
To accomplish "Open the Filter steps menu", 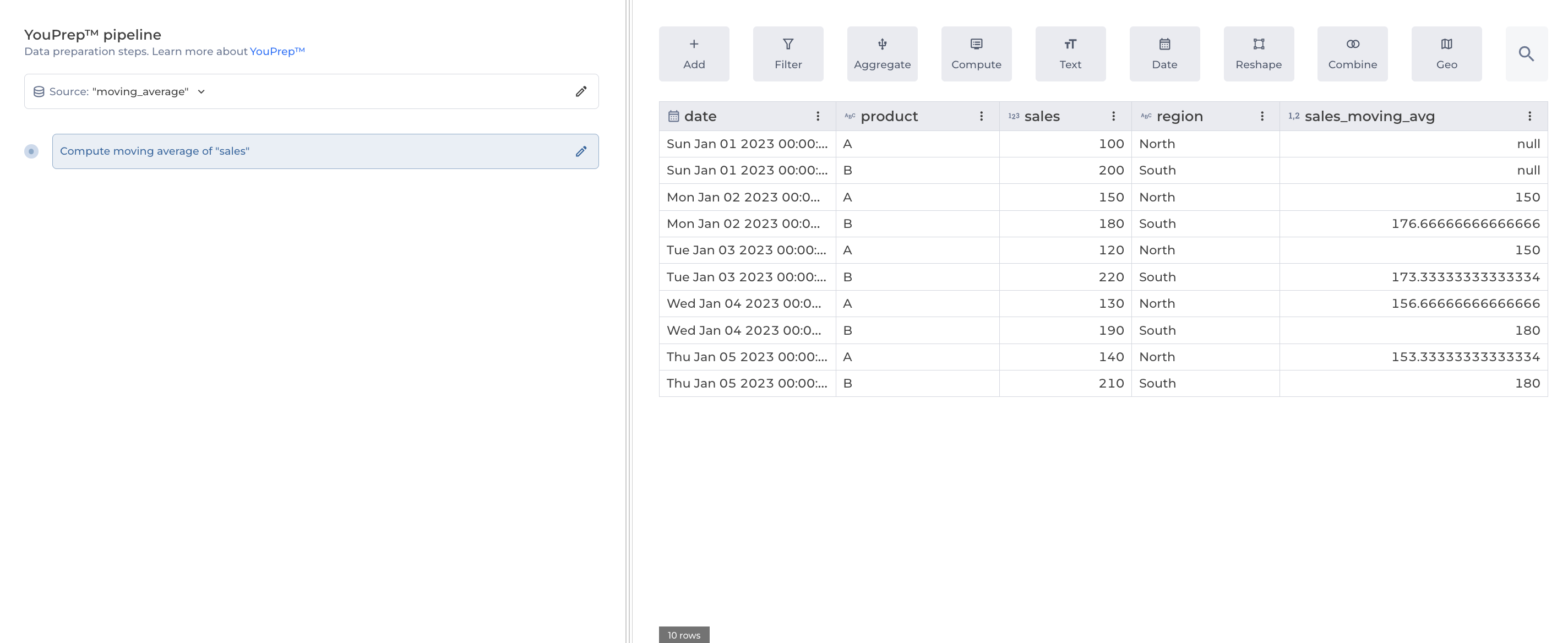I will [x=788, y=53].
